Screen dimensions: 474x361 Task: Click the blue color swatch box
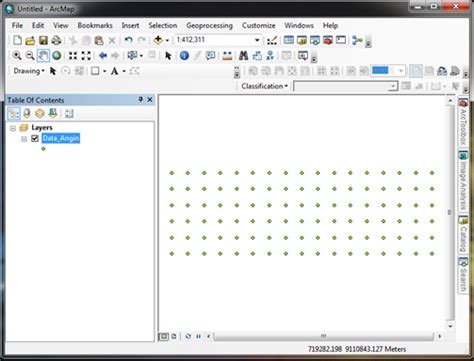coord(380,70)
